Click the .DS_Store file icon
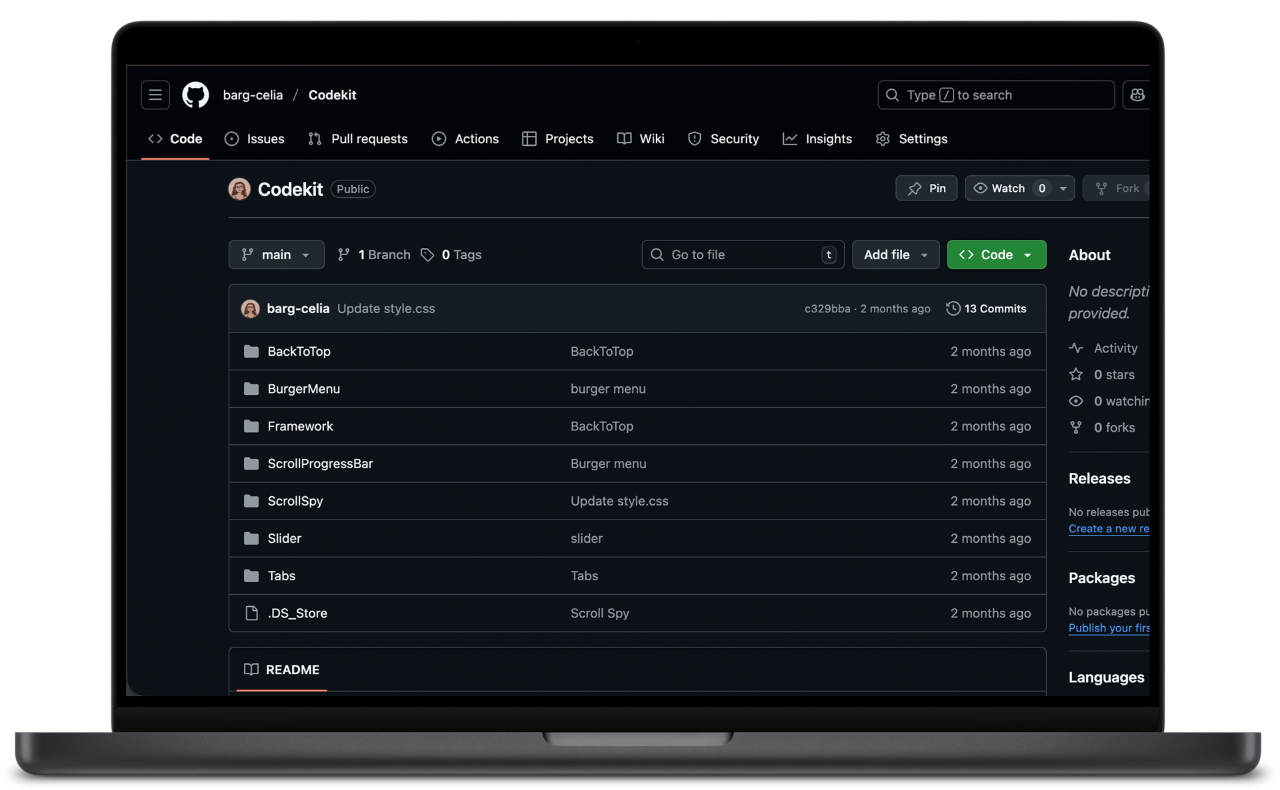Screen dimensions: 1280x790 [x=251, y=613]
